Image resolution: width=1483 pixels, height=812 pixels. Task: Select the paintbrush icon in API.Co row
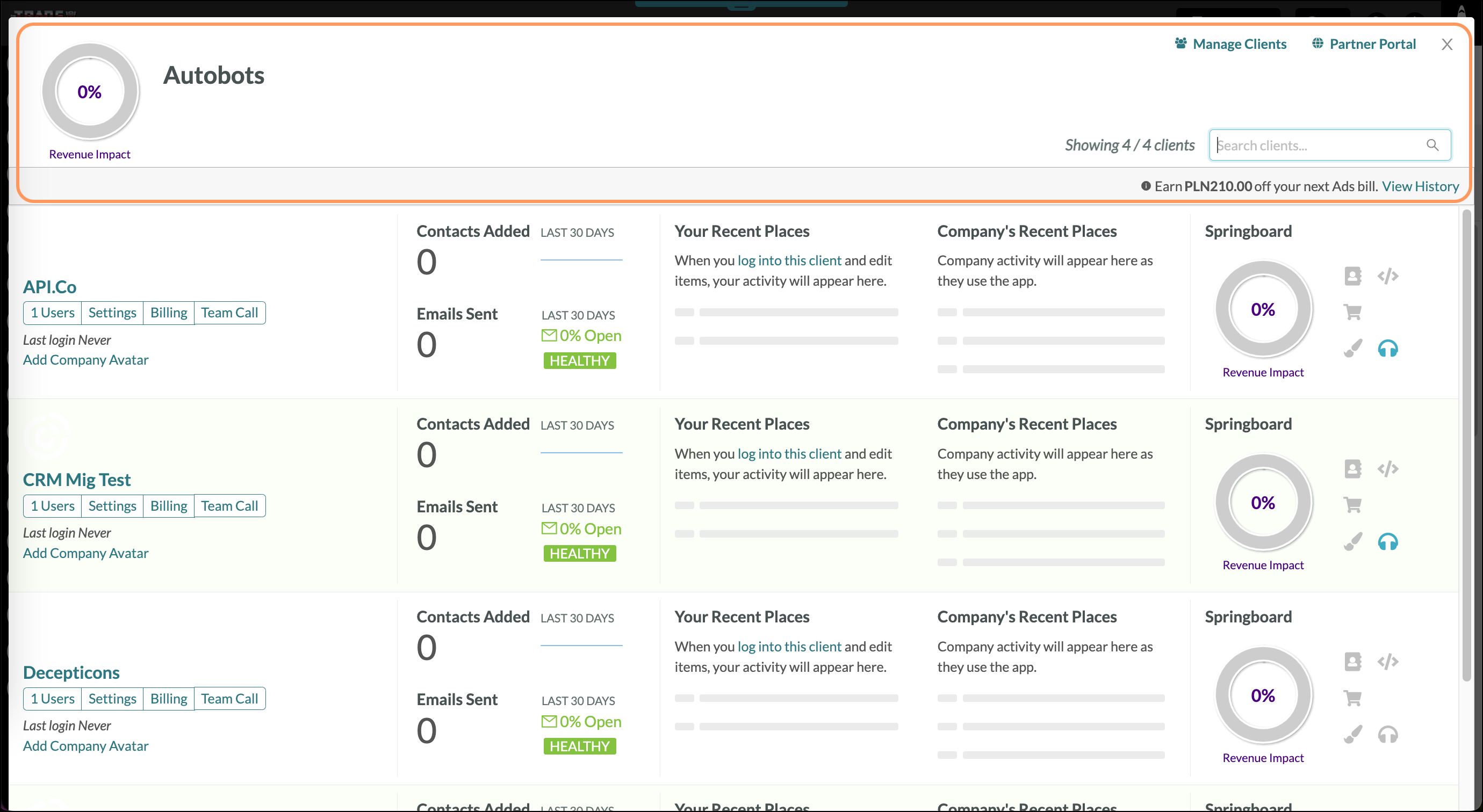[1352, 348]
